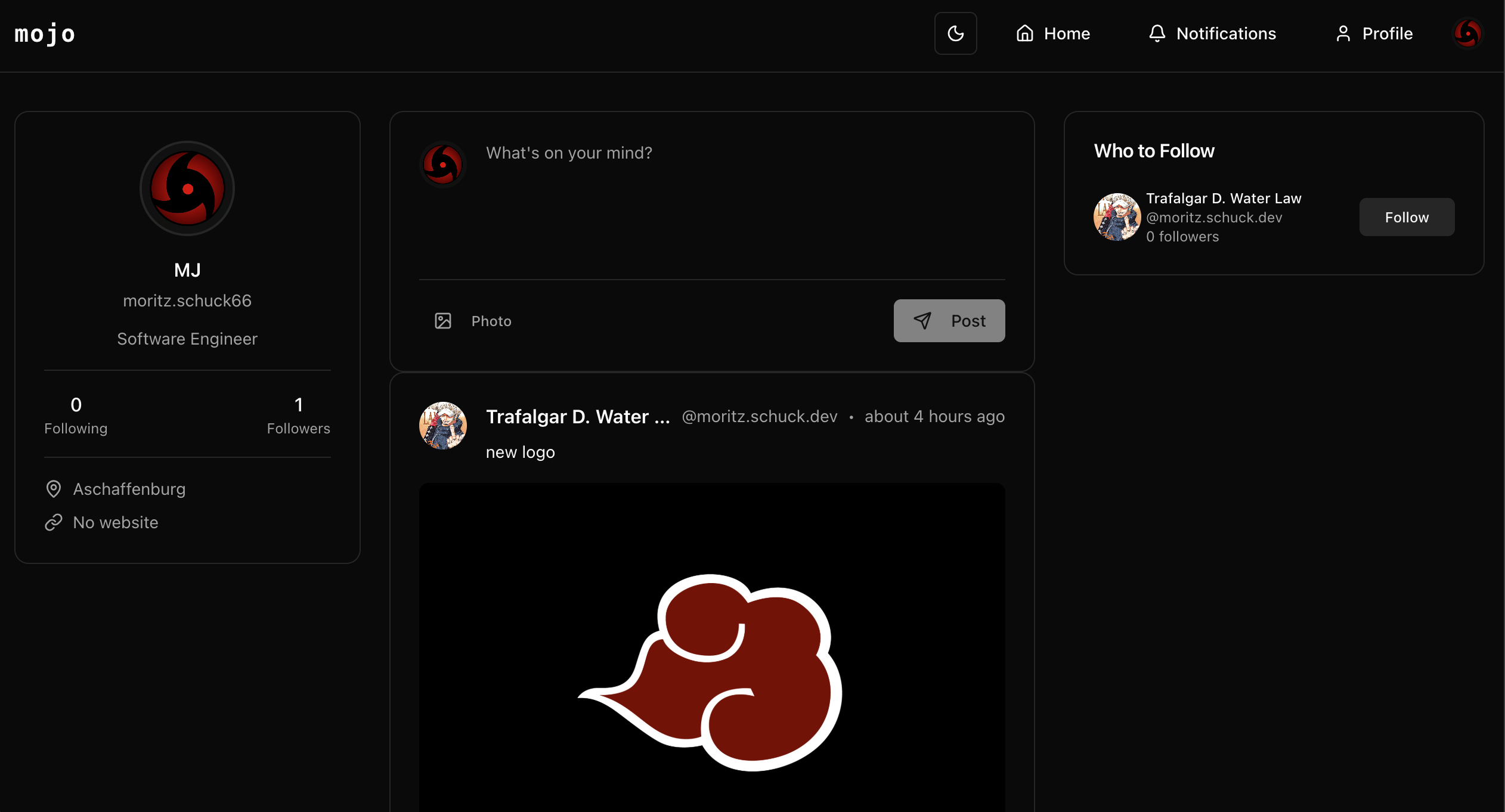The width and height of the screenshot is (1505, 812).
Task: Open the mojo logo home link
Action: (45, 34)
